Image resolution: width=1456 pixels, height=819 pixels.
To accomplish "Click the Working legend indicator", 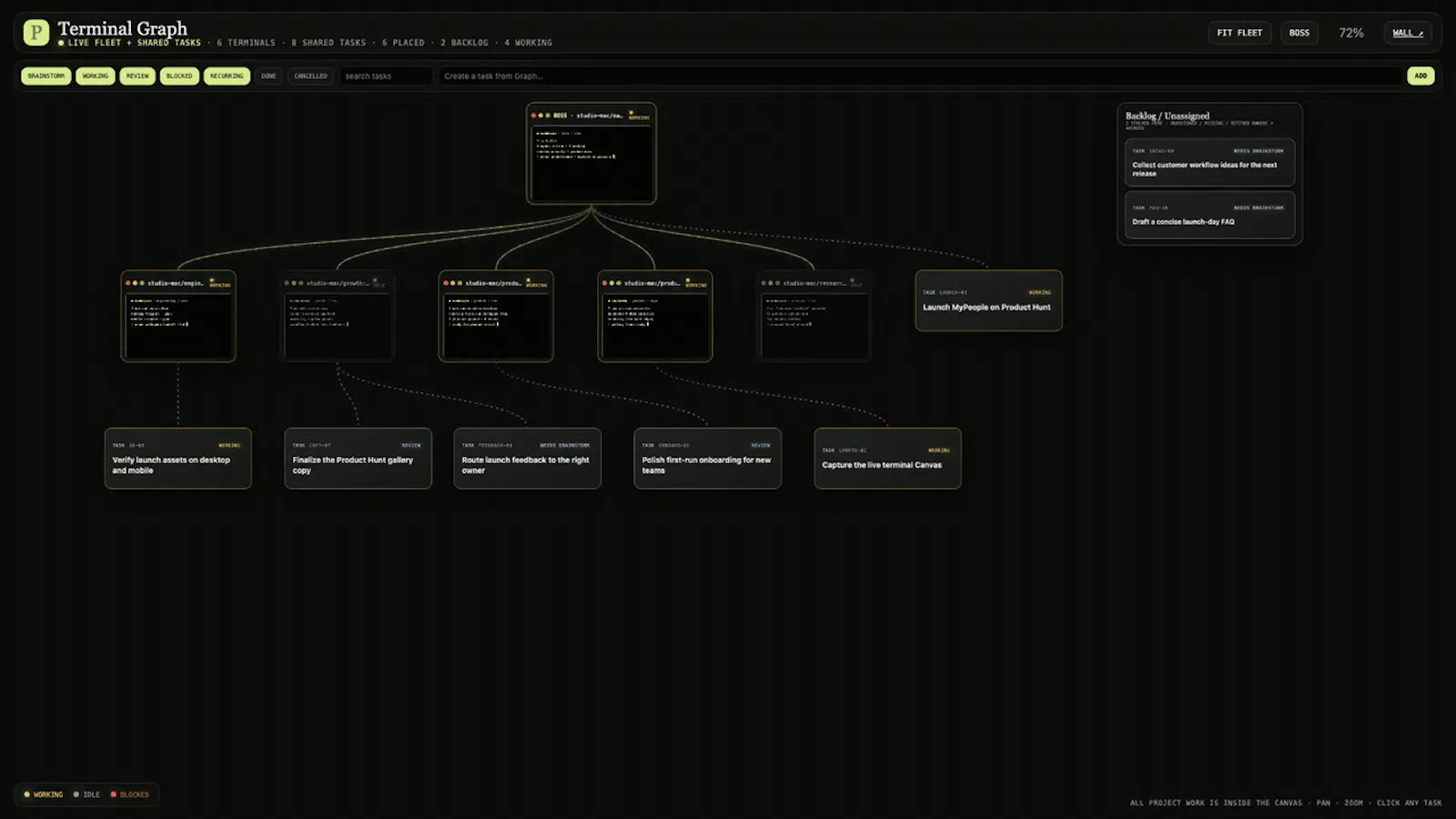I will point(44,794).
